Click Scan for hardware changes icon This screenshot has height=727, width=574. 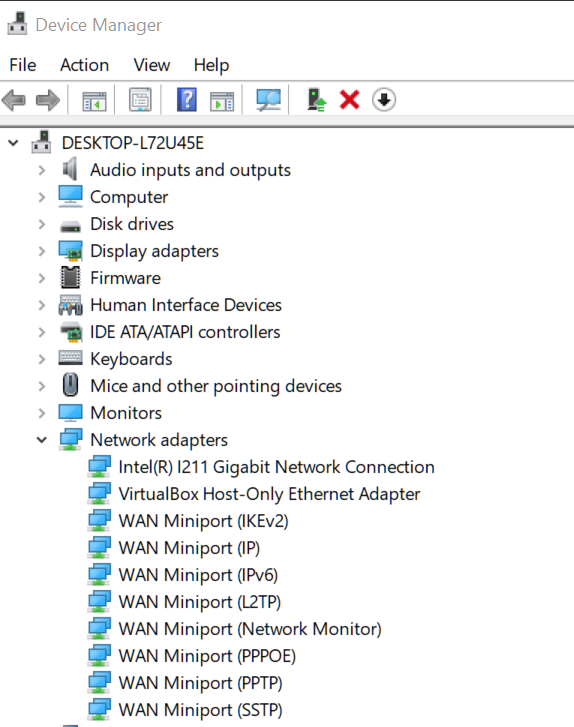coord(268,100)
